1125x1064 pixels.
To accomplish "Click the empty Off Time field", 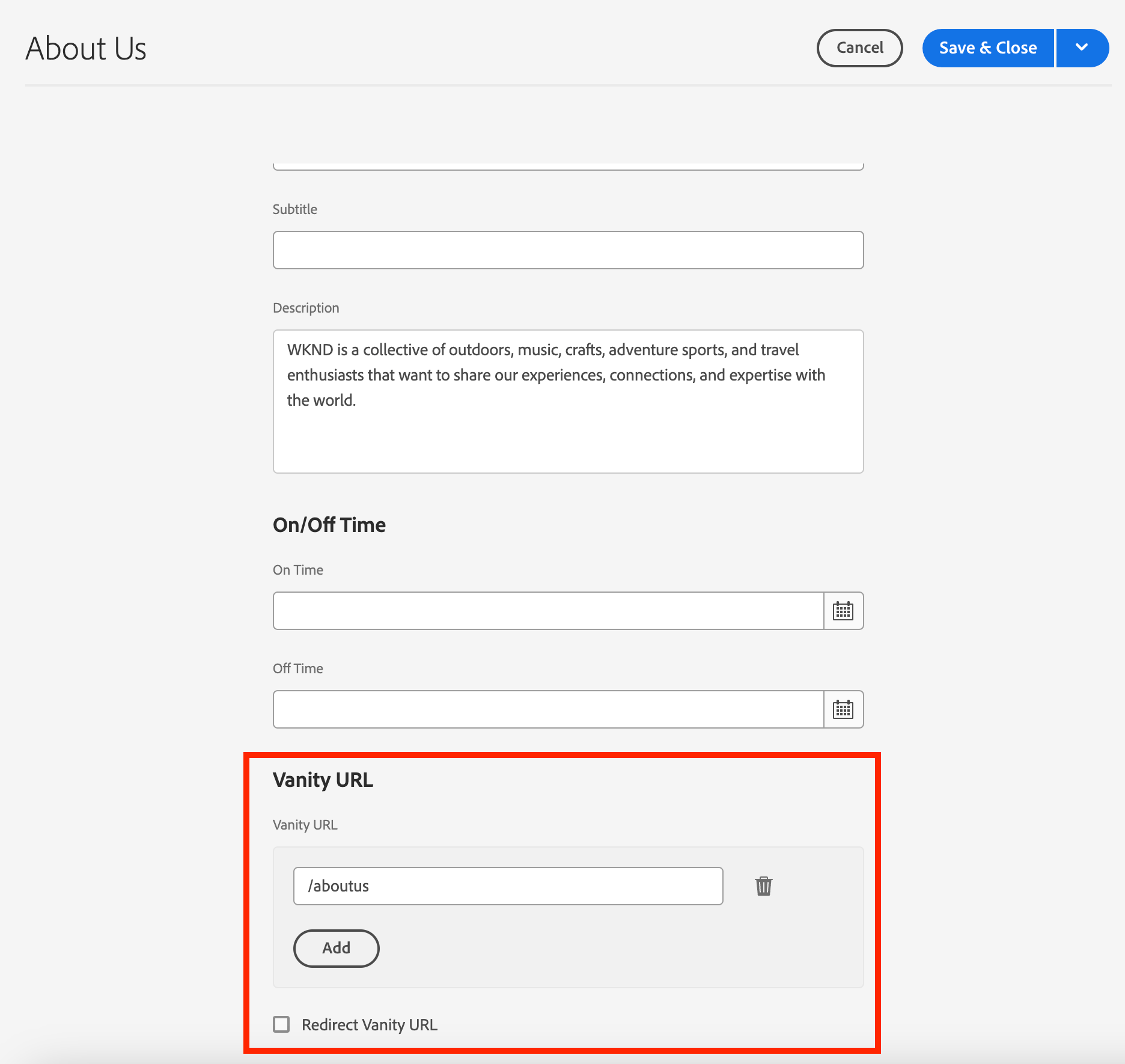I will point(548,709).
